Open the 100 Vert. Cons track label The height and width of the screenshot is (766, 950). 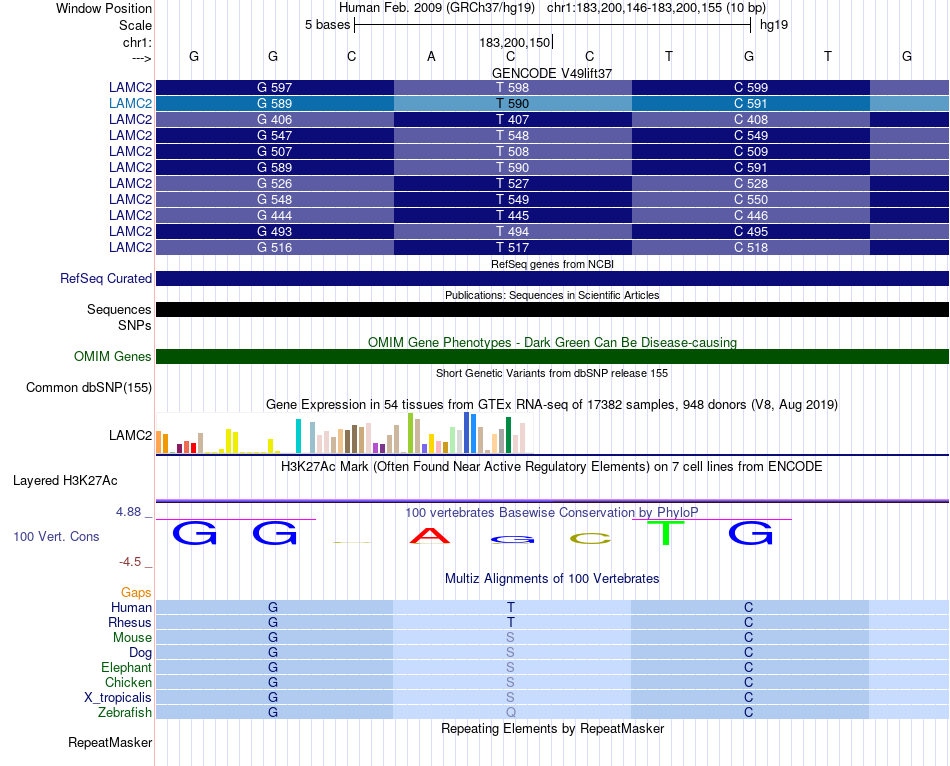click(56, 536)
